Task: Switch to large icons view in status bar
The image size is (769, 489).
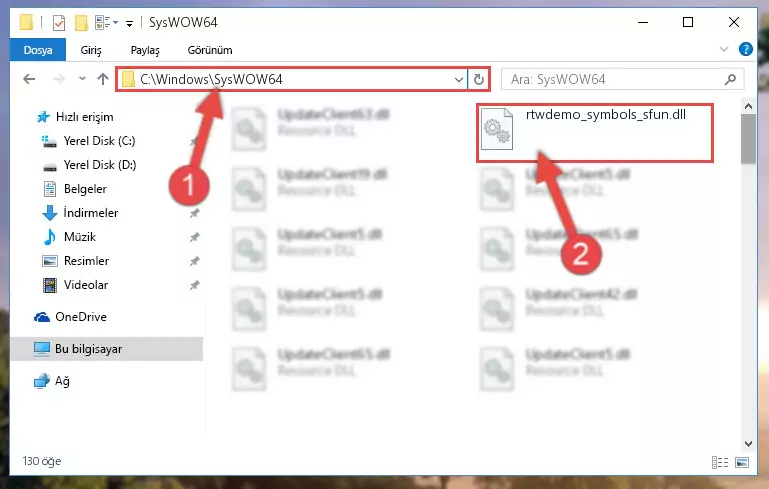Action: point(742,462)
